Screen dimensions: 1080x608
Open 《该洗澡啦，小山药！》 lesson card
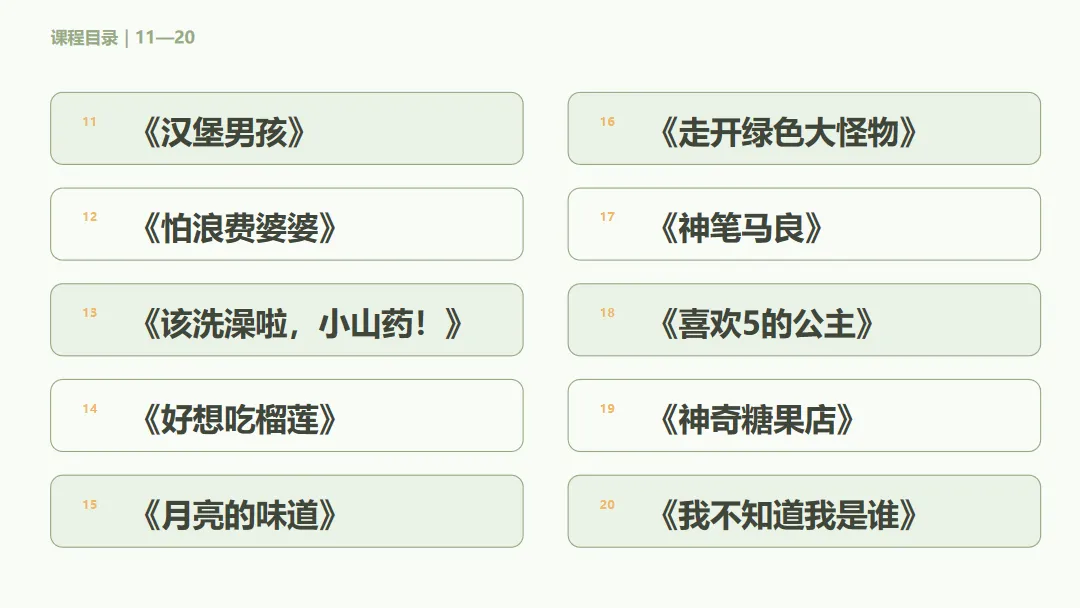click(x=287, y=320)
